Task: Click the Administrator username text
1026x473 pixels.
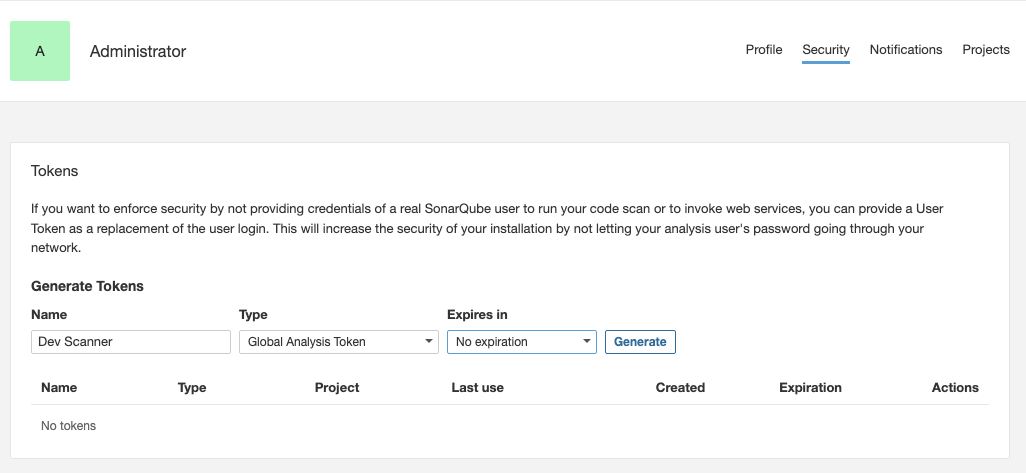Action: pyautogui.click(x=138, y=51)
